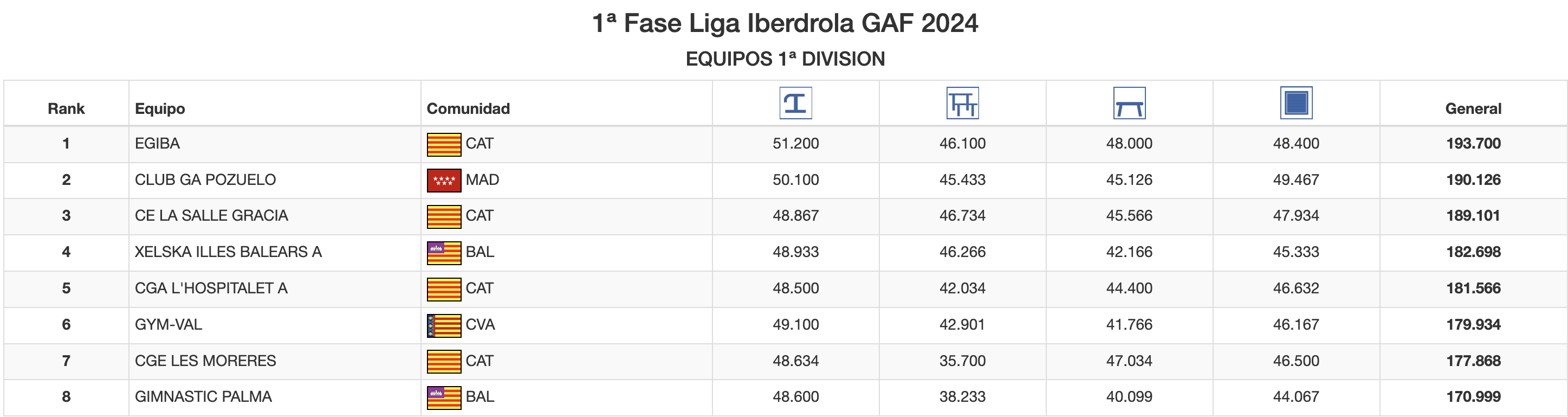
Task: Click the General column header
Action: click(1473, 109)
